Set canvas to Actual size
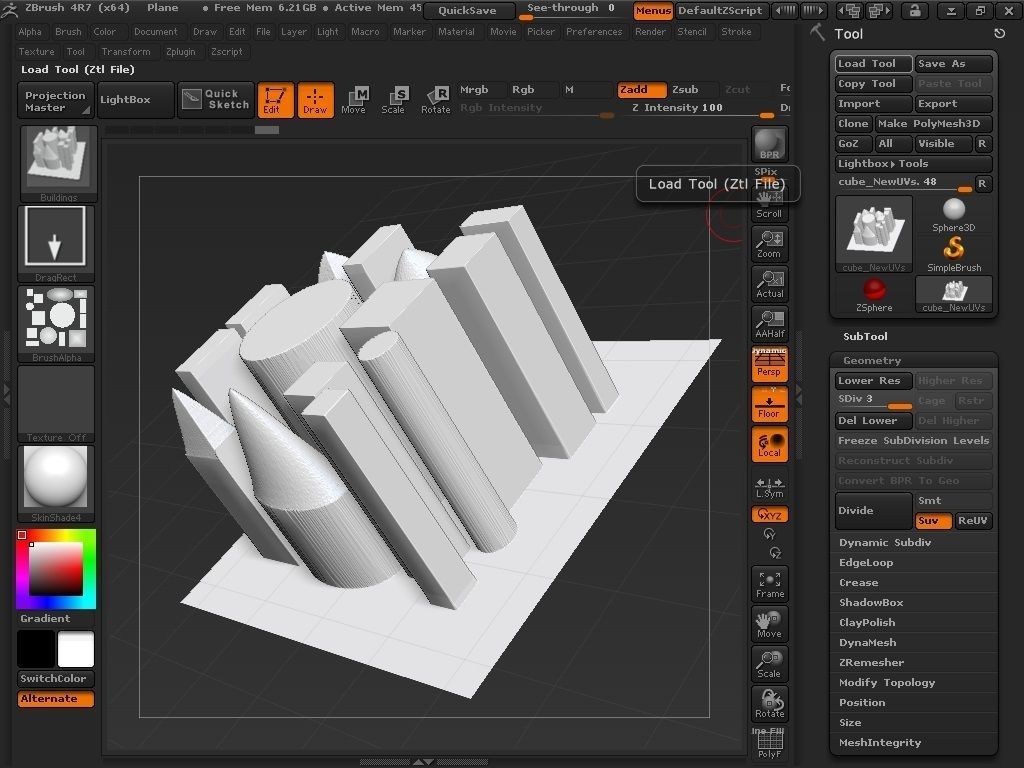 [769, 283]
